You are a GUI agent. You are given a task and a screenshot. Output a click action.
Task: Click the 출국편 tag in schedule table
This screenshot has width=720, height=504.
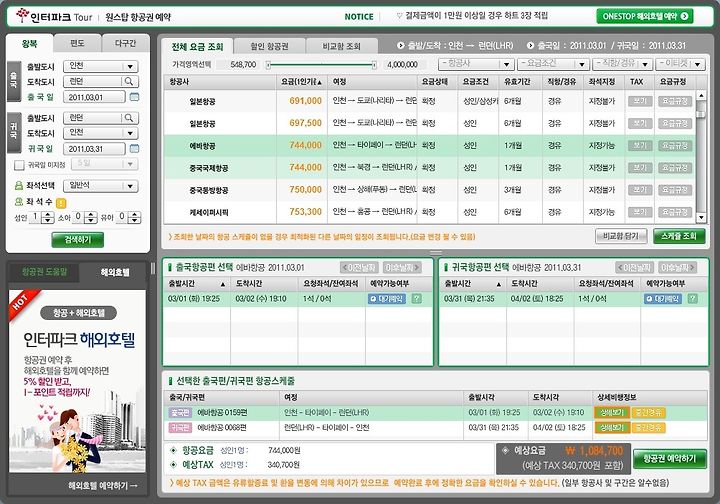click(180, 413)
